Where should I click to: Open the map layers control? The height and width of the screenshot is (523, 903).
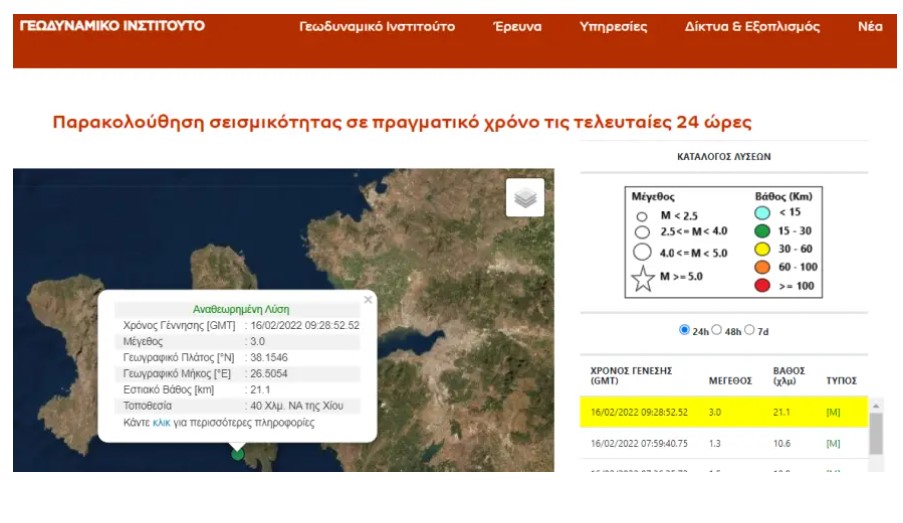pyautogui.click(x=525, y=198)
